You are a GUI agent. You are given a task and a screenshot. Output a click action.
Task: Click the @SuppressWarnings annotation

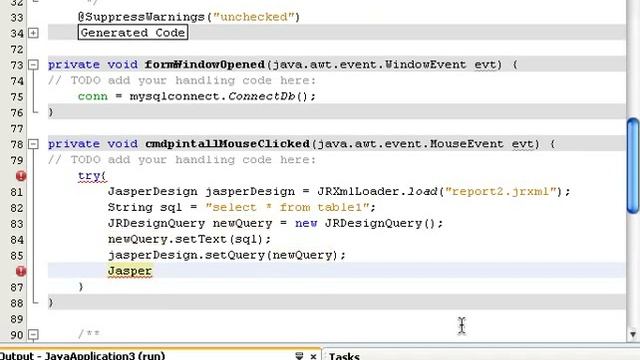click(189, 17)
